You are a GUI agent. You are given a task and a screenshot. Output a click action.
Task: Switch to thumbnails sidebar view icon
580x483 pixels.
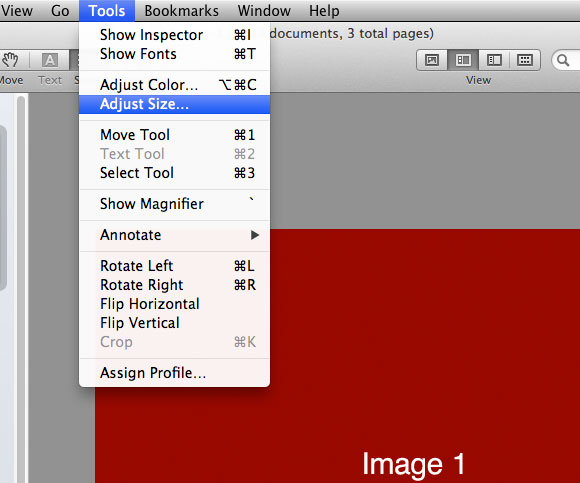[463, 60]
